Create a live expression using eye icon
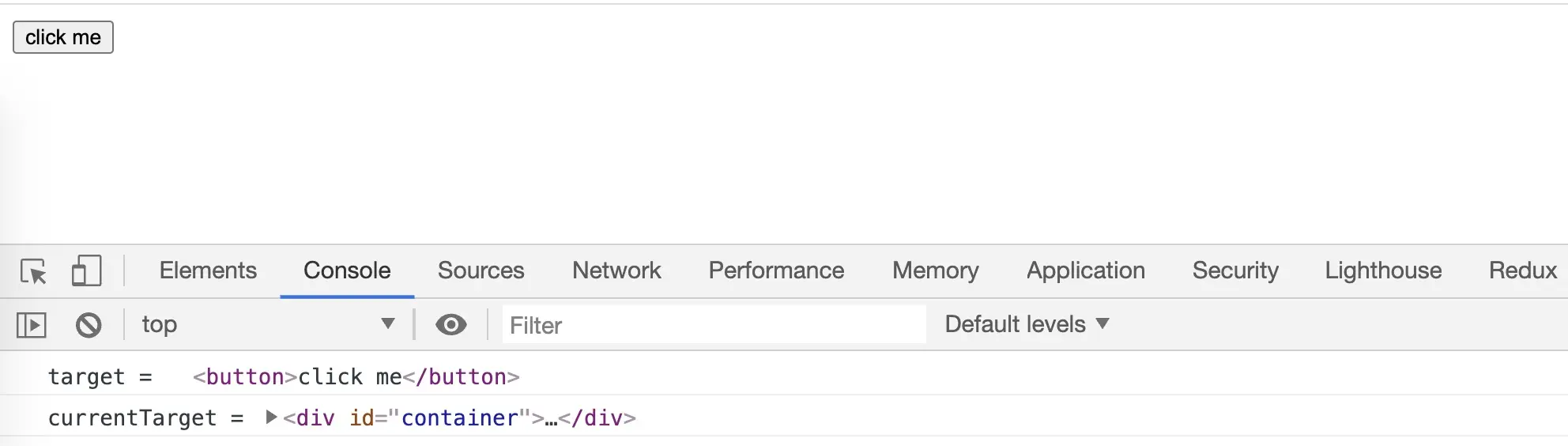The image size is (1568, 446). pyautogui.click(x=450, y=325)
